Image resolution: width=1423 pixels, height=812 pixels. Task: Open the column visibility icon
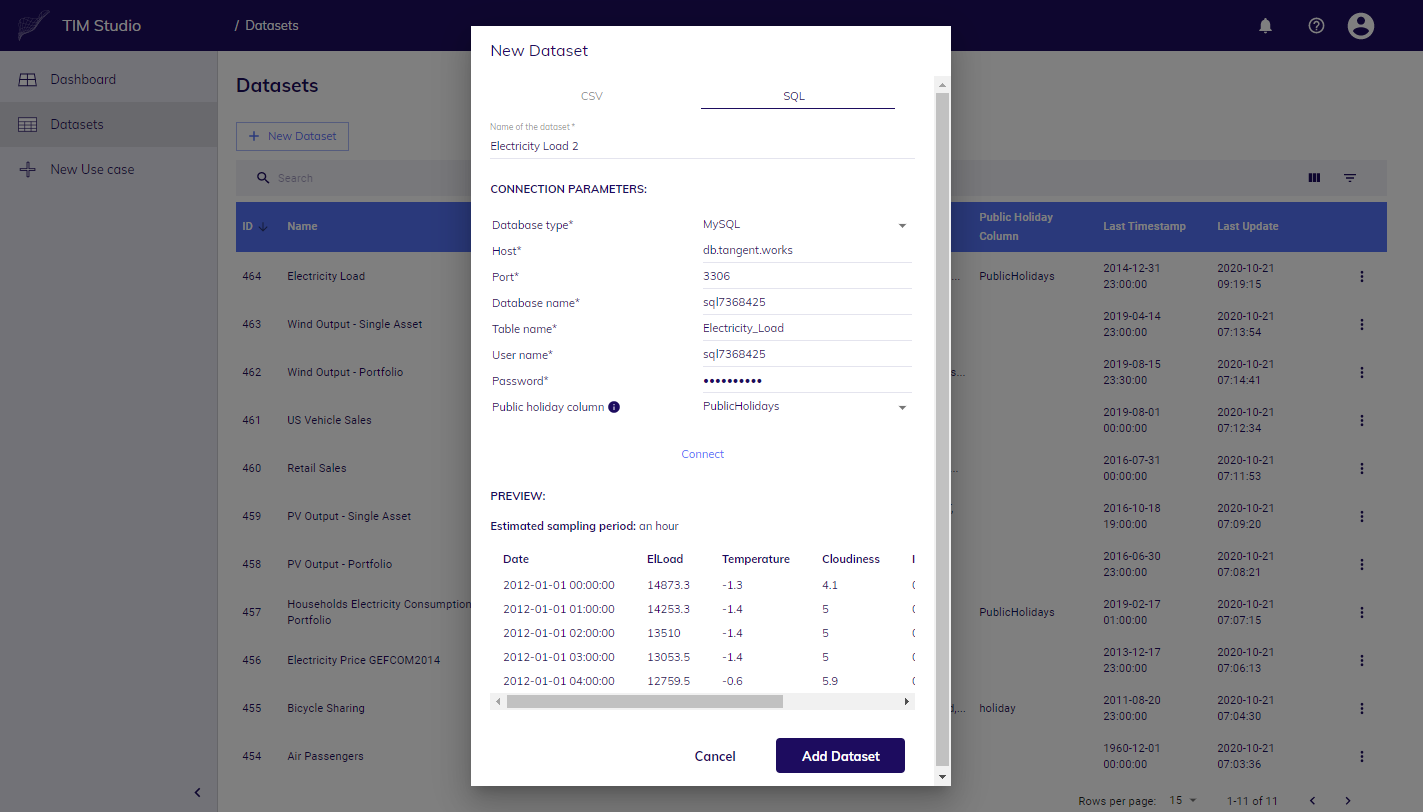(1314, 178)
